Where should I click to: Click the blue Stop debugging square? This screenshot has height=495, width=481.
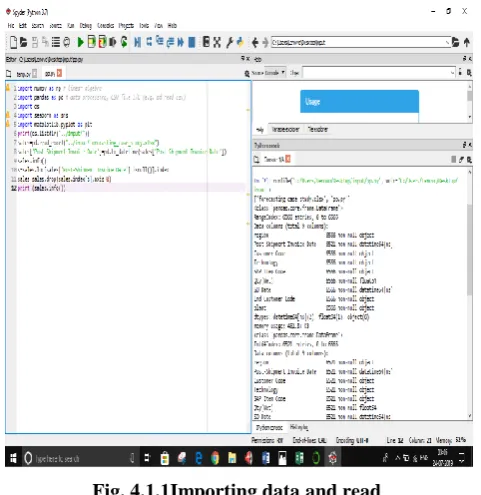click(x=192, y=42)
